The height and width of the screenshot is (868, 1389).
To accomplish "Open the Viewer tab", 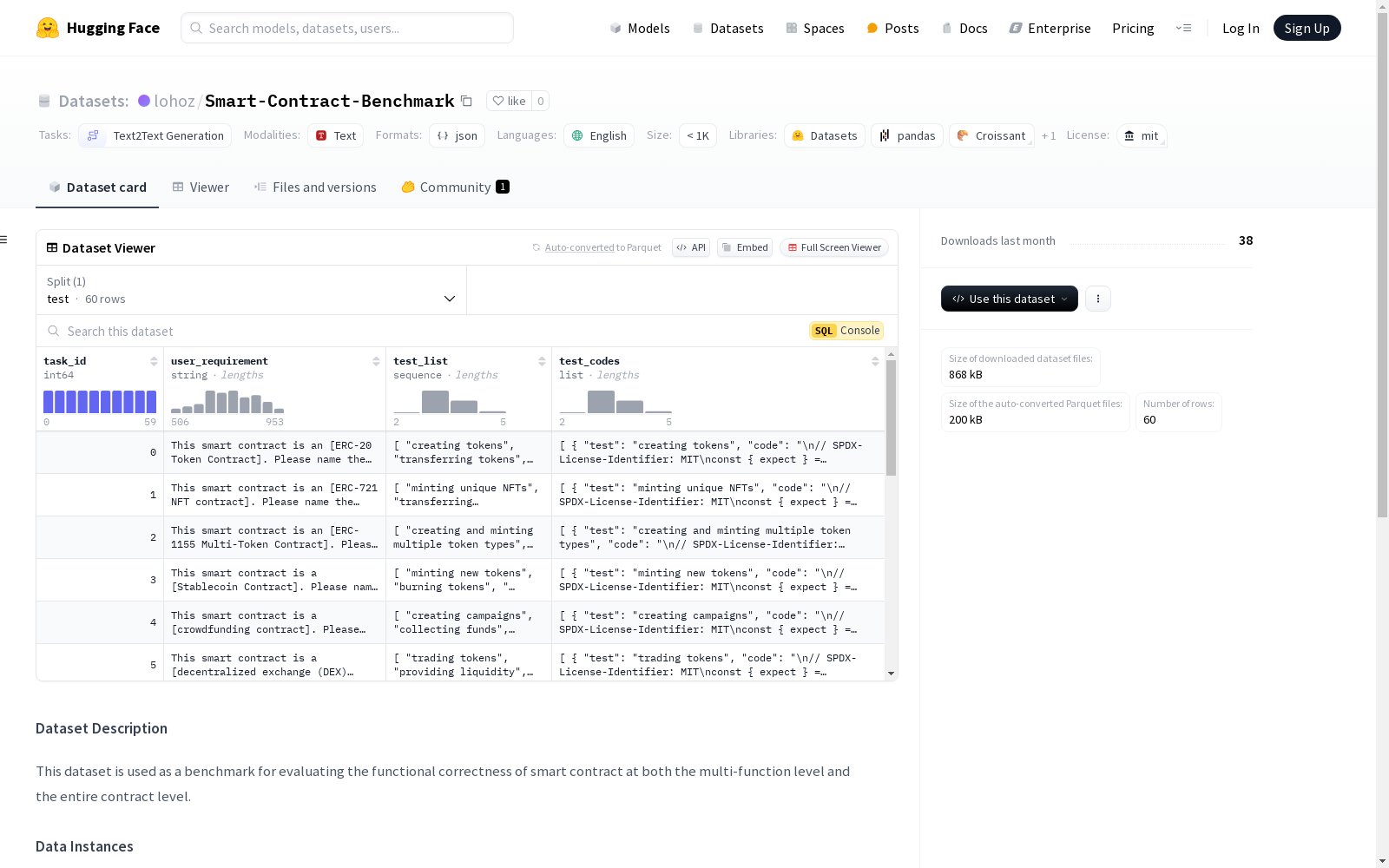I will 201,187.
